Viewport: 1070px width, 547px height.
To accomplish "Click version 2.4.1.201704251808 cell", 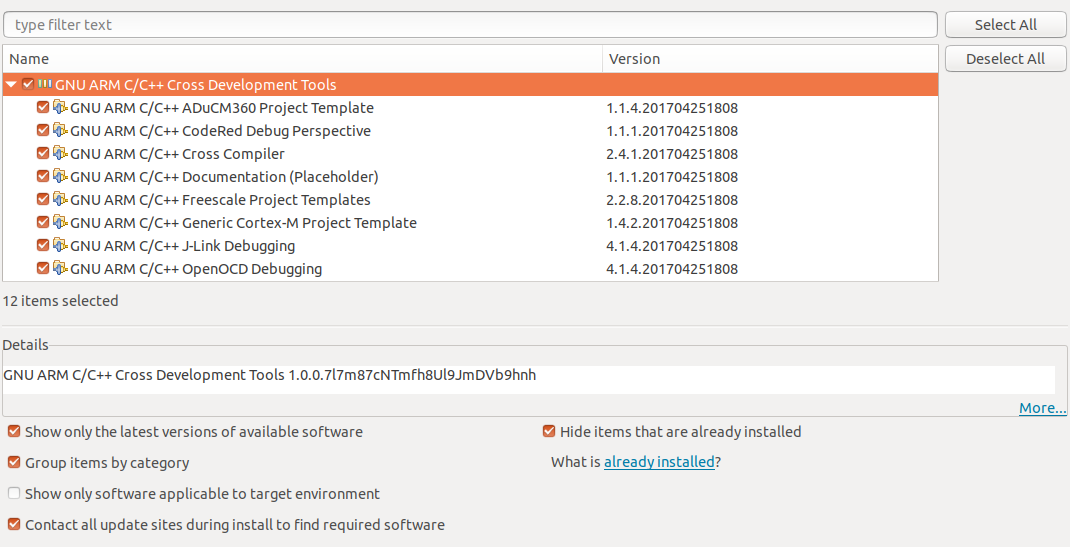I will (672, 154).
